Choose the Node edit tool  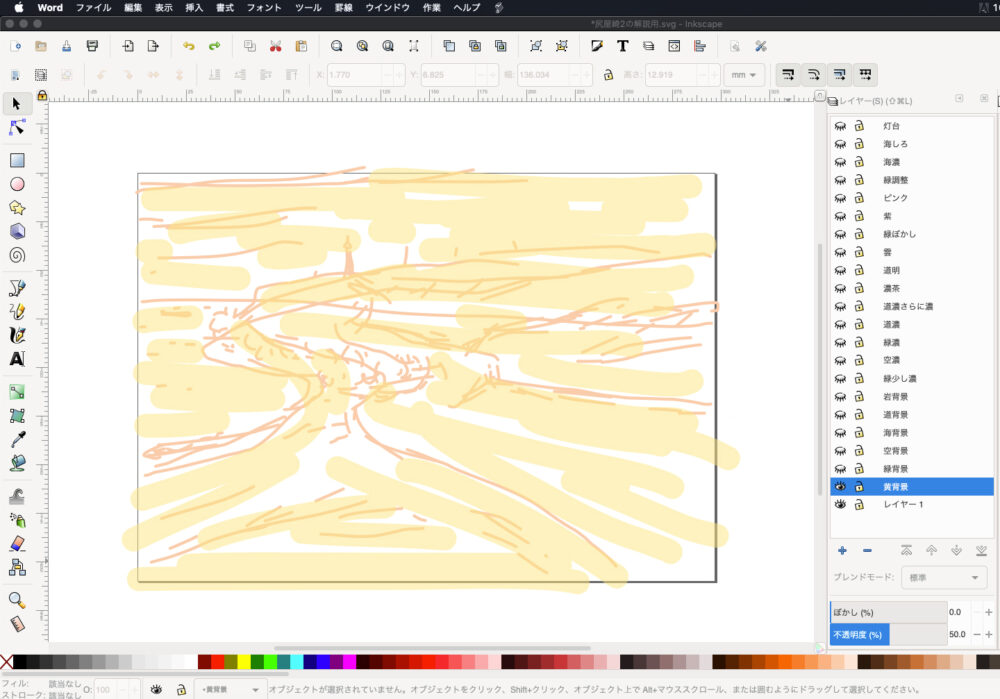point(17,127)
